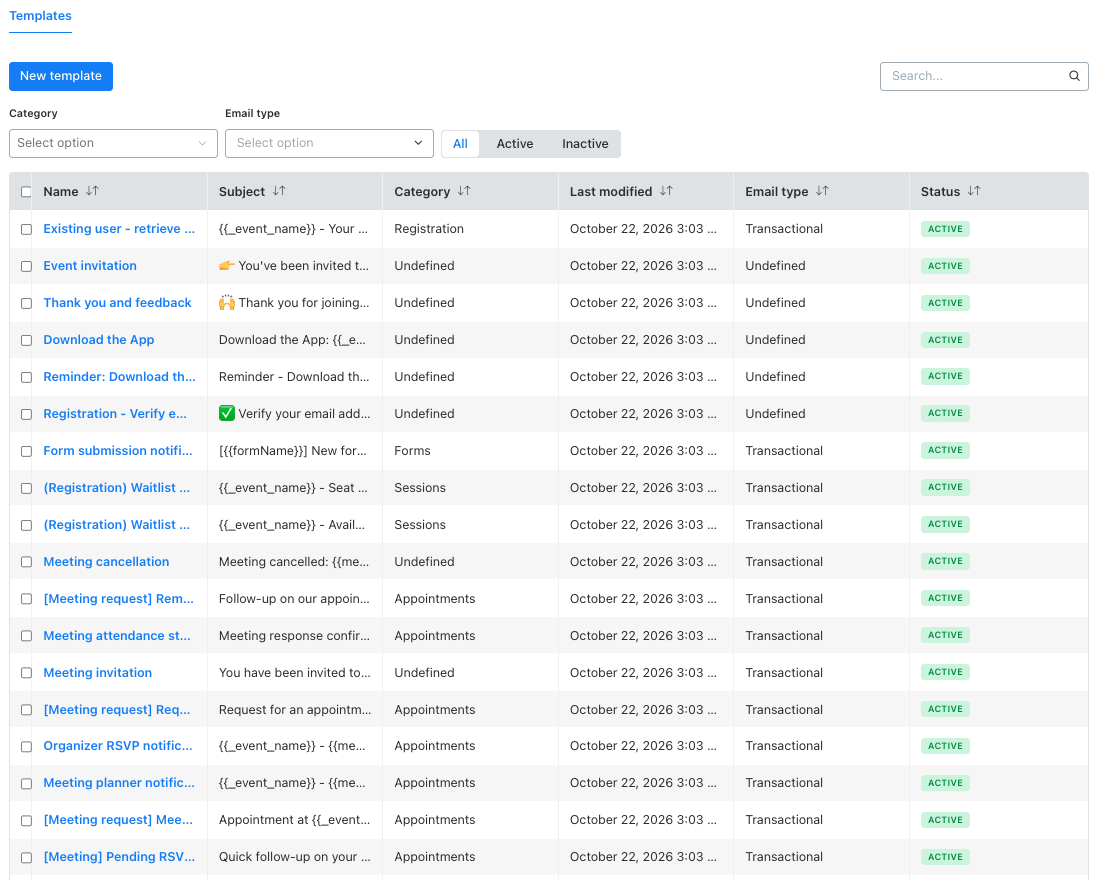The height and width of the screenshot is (880, 1095).
Task: Check the Reminder: Download row checkbox
Action: tap(26, 378)
